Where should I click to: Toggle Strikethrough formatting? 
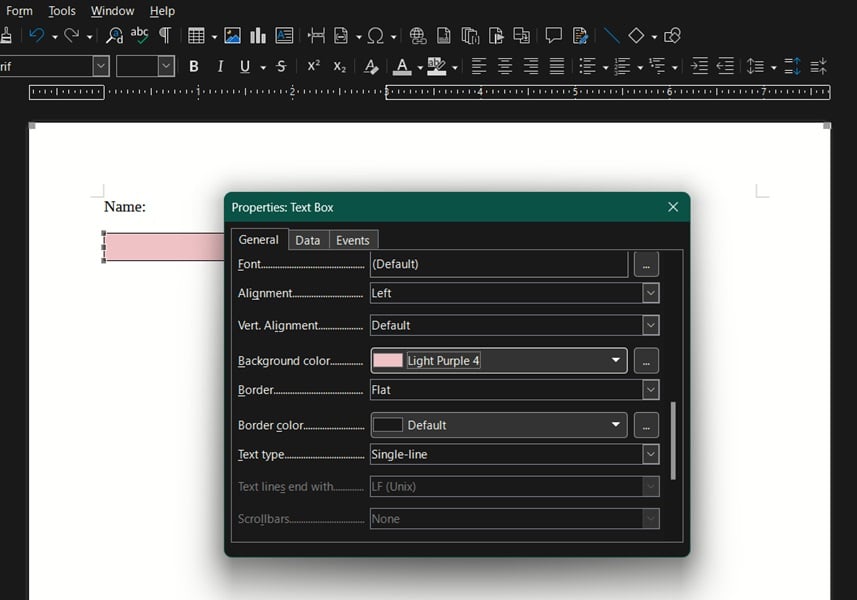(281, 67)
